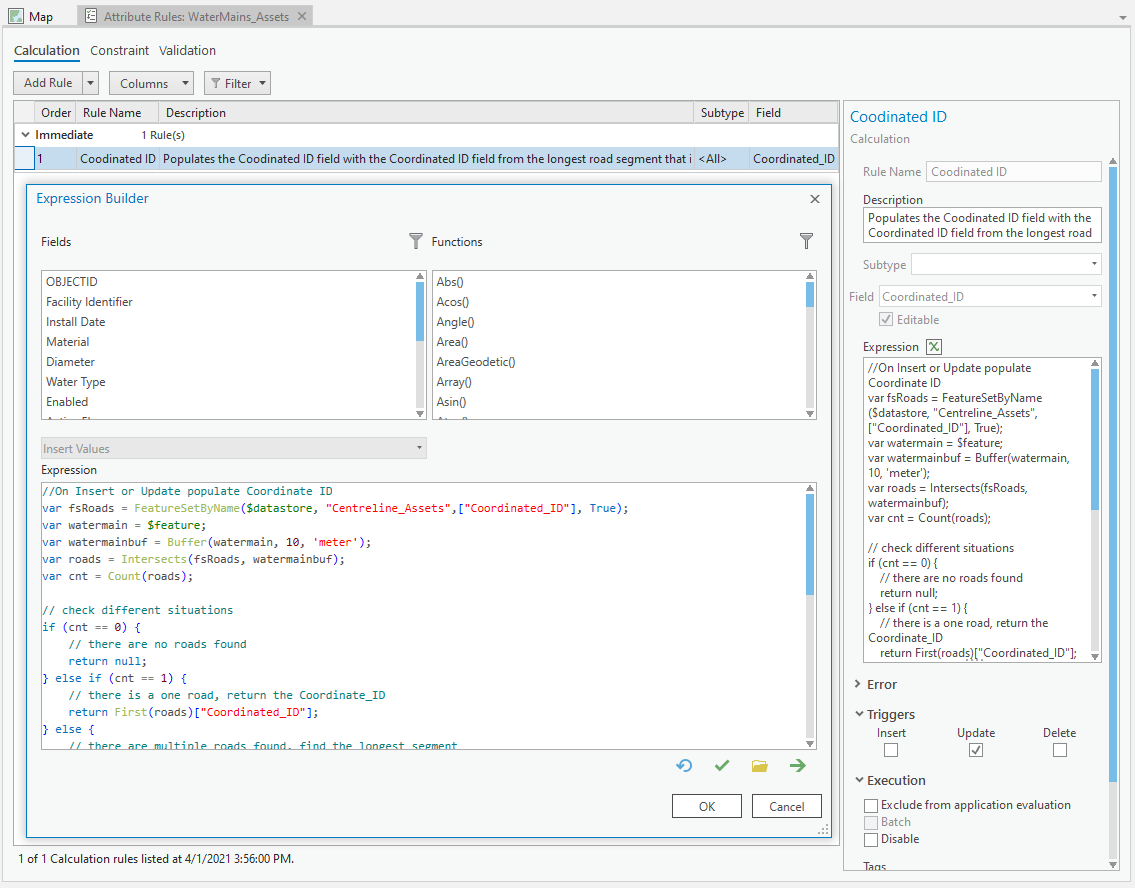The image size is (1135, 888).
Task: Open a saved expression via folder icon
Action: click(x=759, y=765)
